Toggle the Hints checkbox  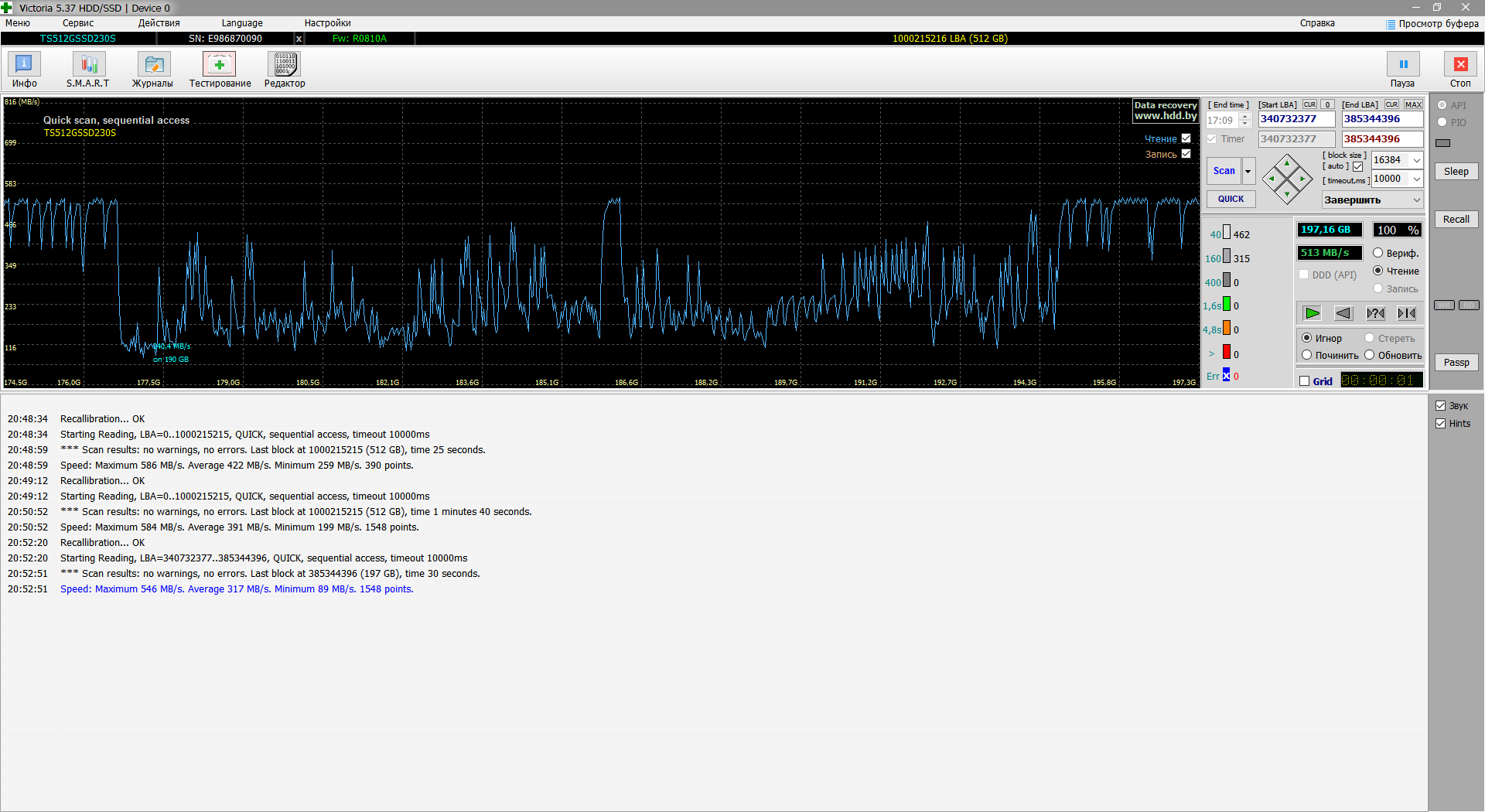[1440, 424]
